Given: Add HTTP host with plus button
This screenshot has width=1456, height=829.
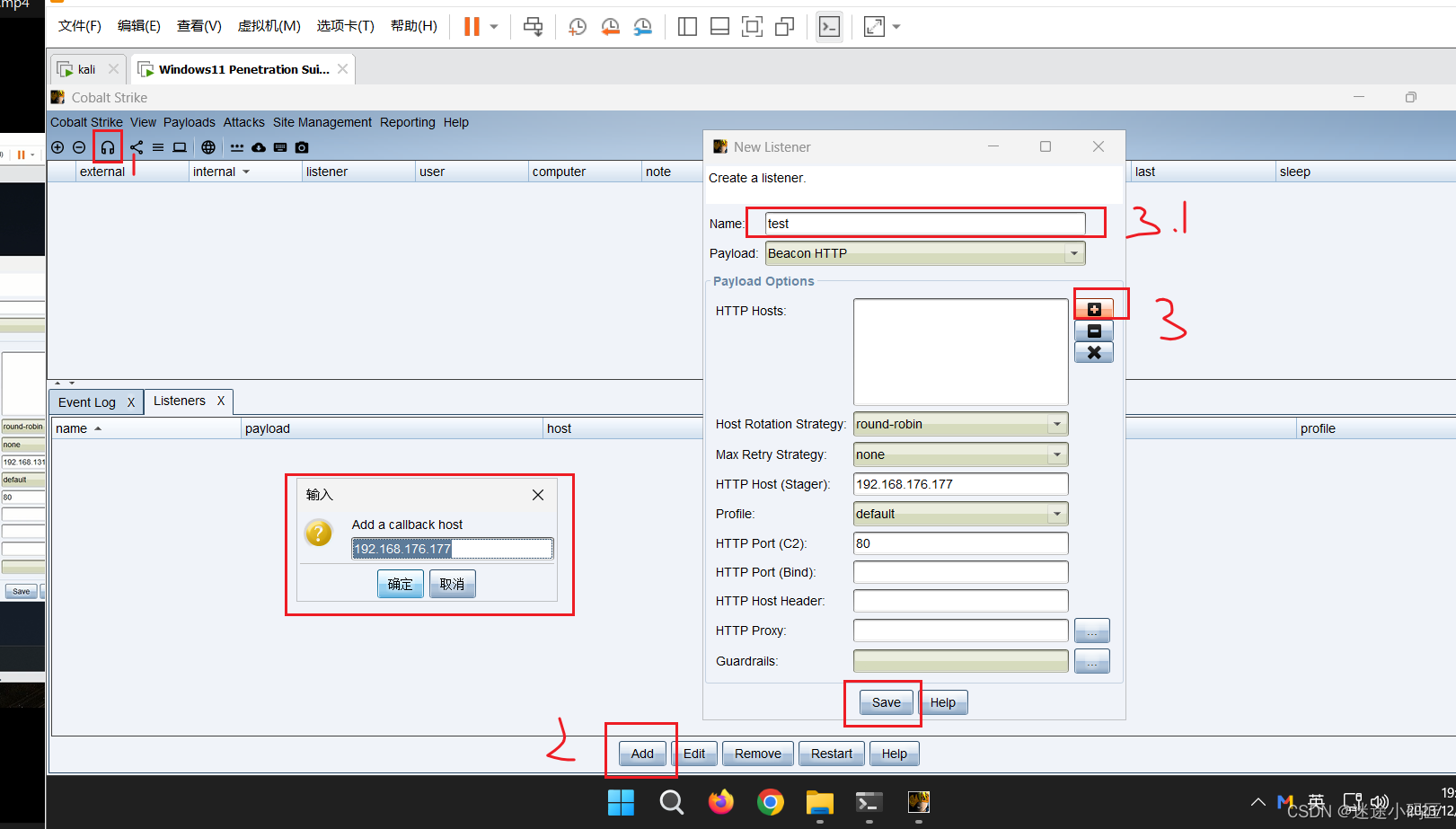Looking at the screenshot, I should click(x=1094, y=310).
